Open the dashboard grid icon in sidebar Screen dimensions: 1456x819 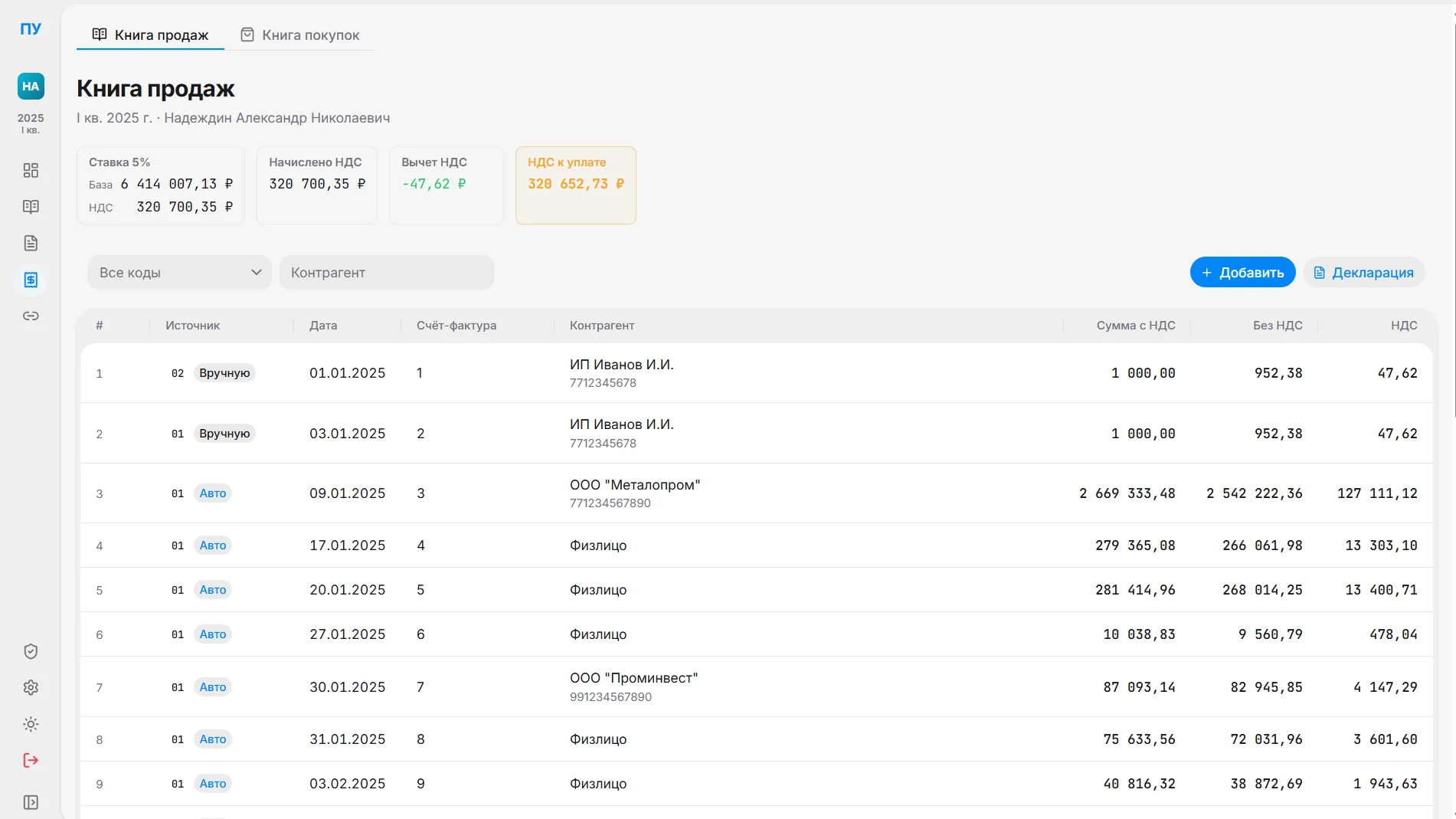pos(31,170)
